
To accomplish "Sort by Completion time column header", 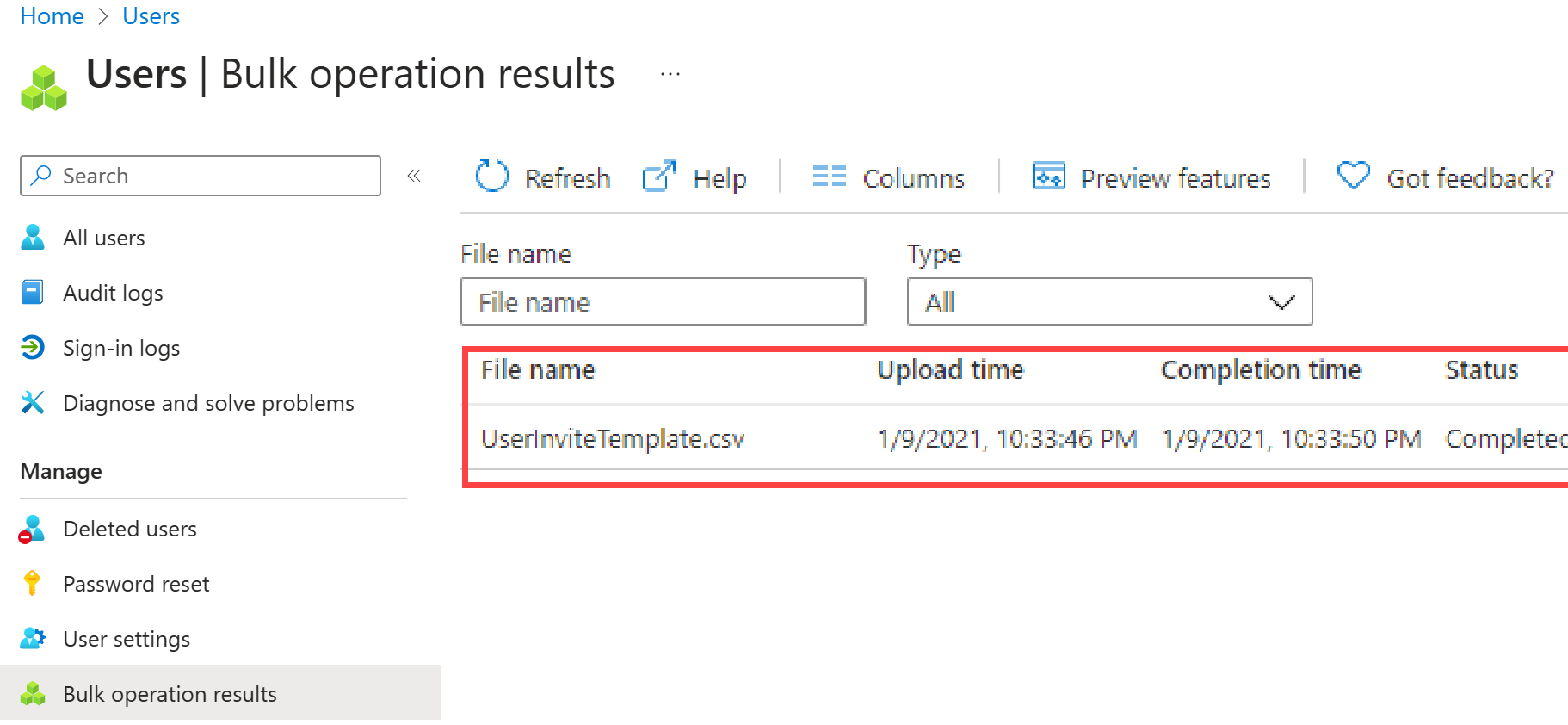I will [x=1261, y=369].
